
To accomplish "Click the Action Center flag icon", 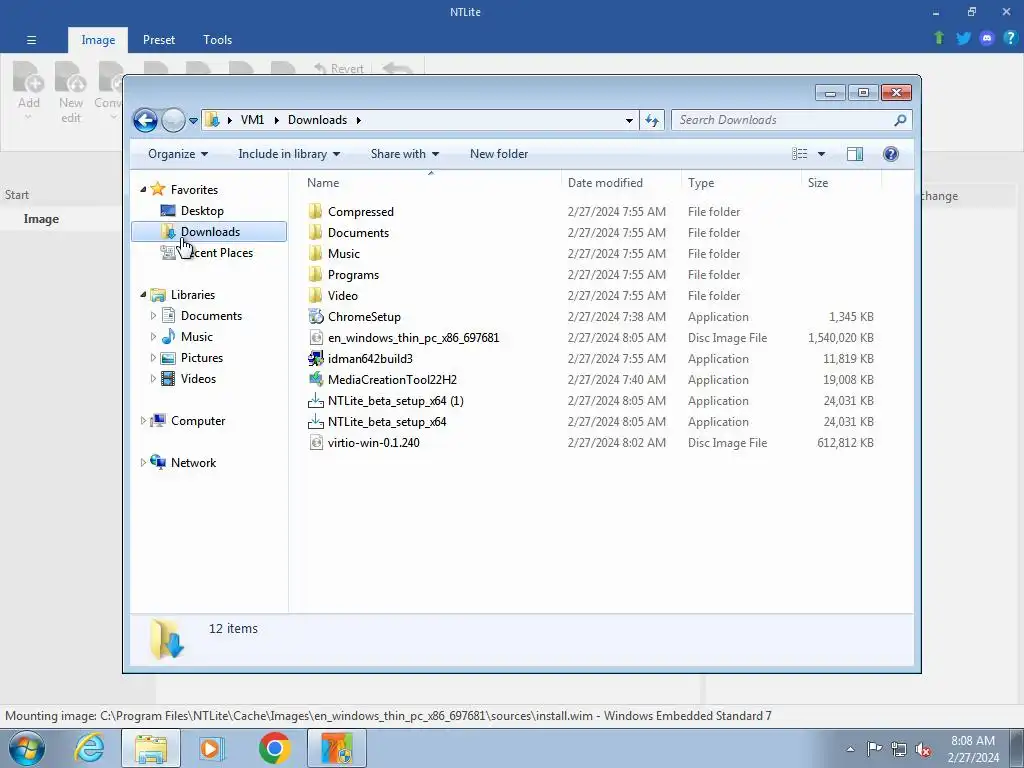I will 874,749.
